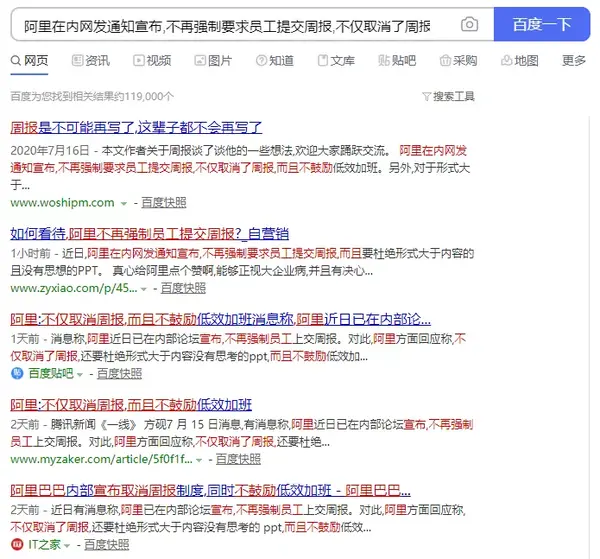Open the 知道 tab
600x559 pixels.
coord(275,60)
